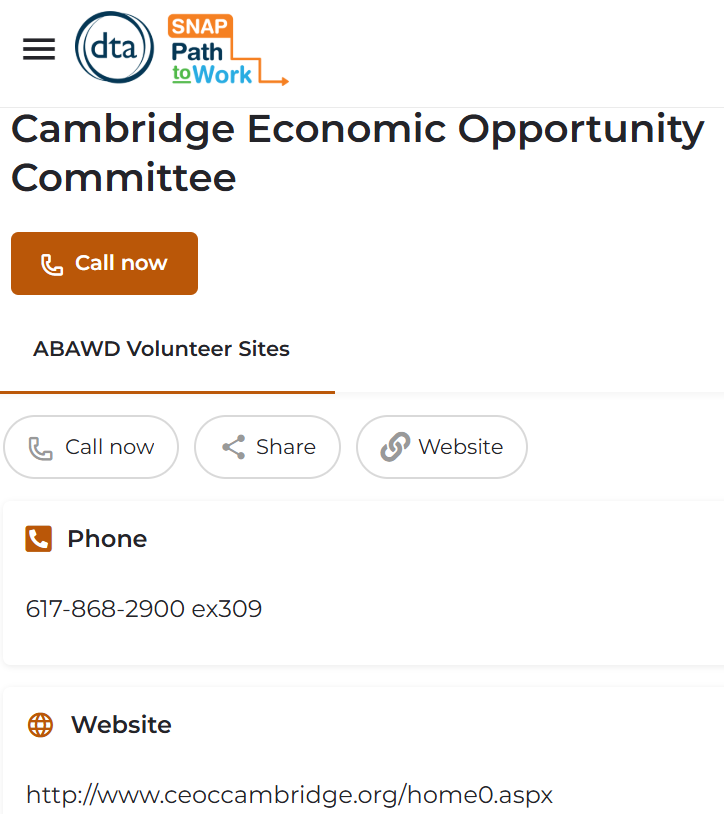Click the phone number 617-868-2900 ex309
Image resolution: width=724 pixels, height=814 pixels.
144,609
